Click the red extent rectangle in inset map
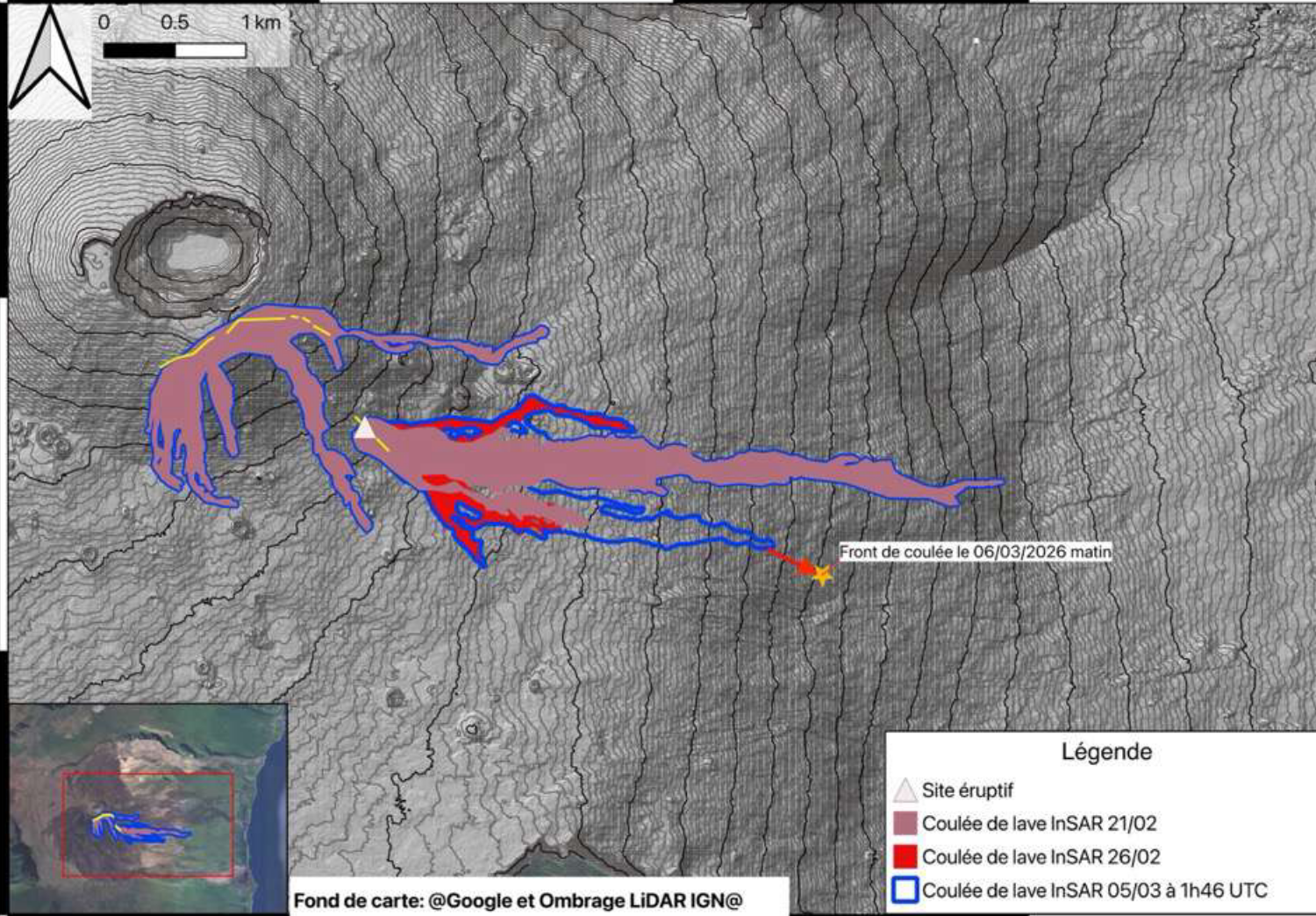The image size is (1316, 916). [x=147, y=774]
